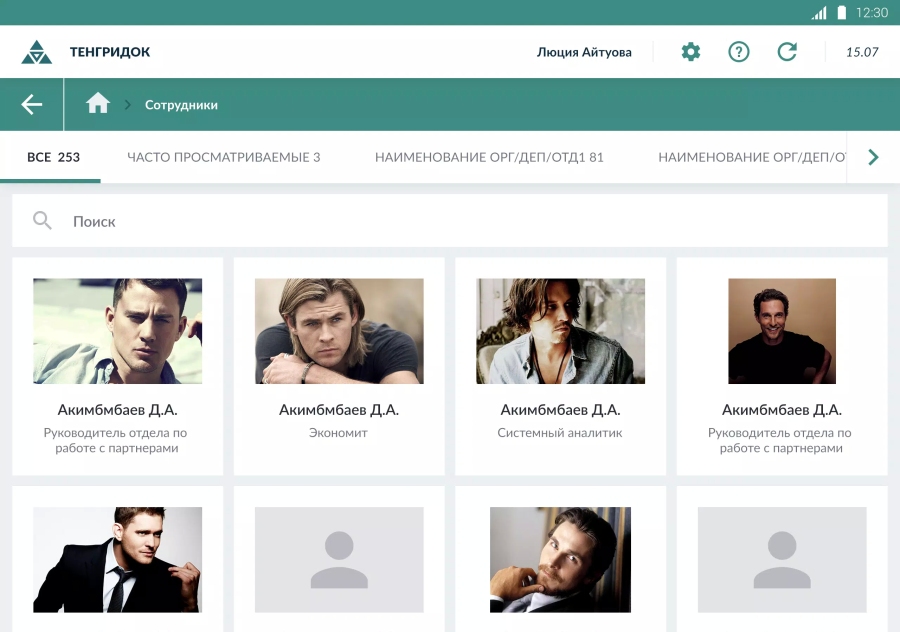Open photo of smiling man in black t-shirt
Screen dimensions: 900x632
[782, 331]
